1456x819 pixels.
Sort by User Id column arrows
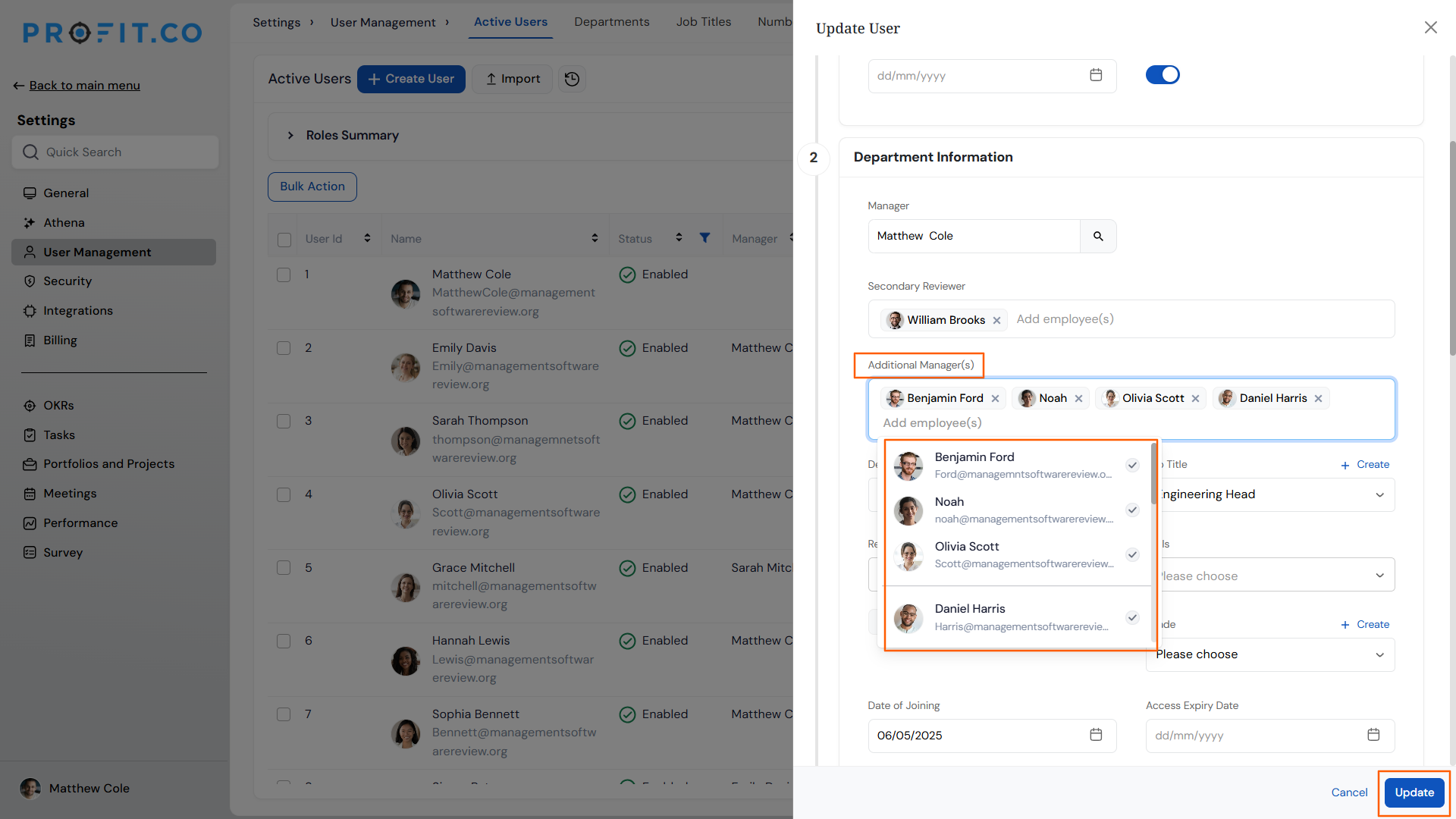[x=367, y=238]
